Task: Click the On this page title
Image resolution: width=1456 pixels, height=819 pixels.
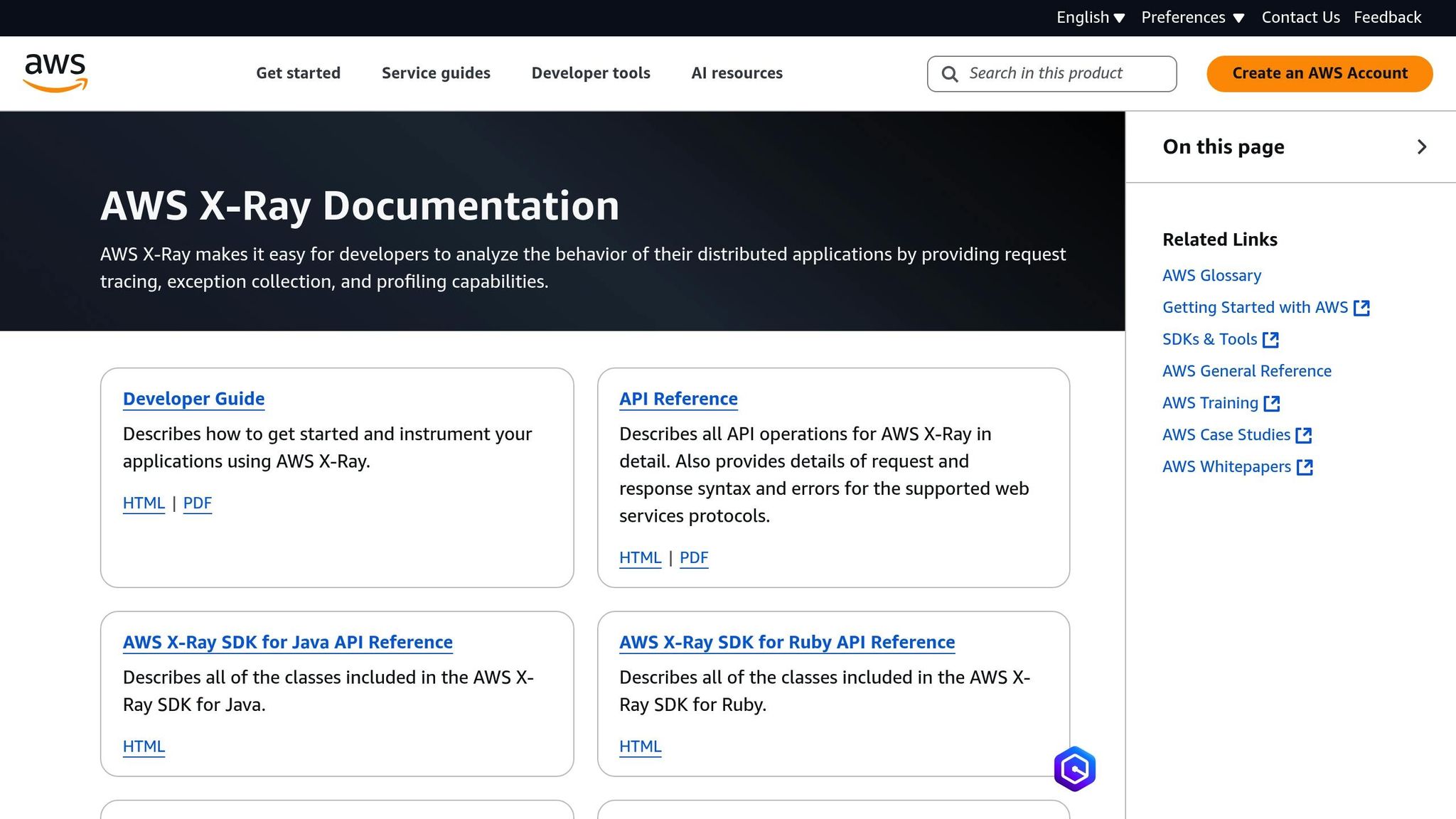Action: click(1223, 147)
